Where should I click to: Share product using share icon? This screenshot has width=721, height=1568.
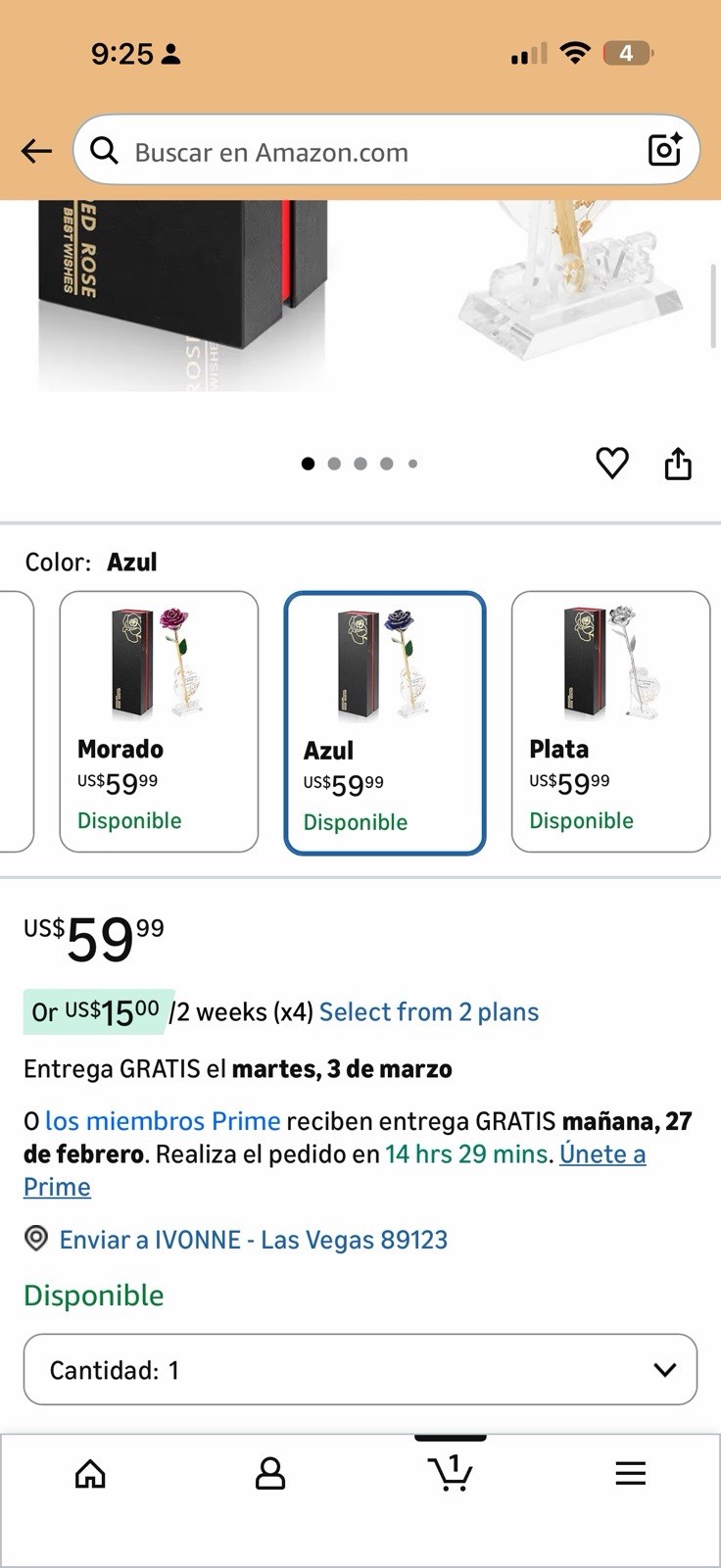tap(678, 463)
